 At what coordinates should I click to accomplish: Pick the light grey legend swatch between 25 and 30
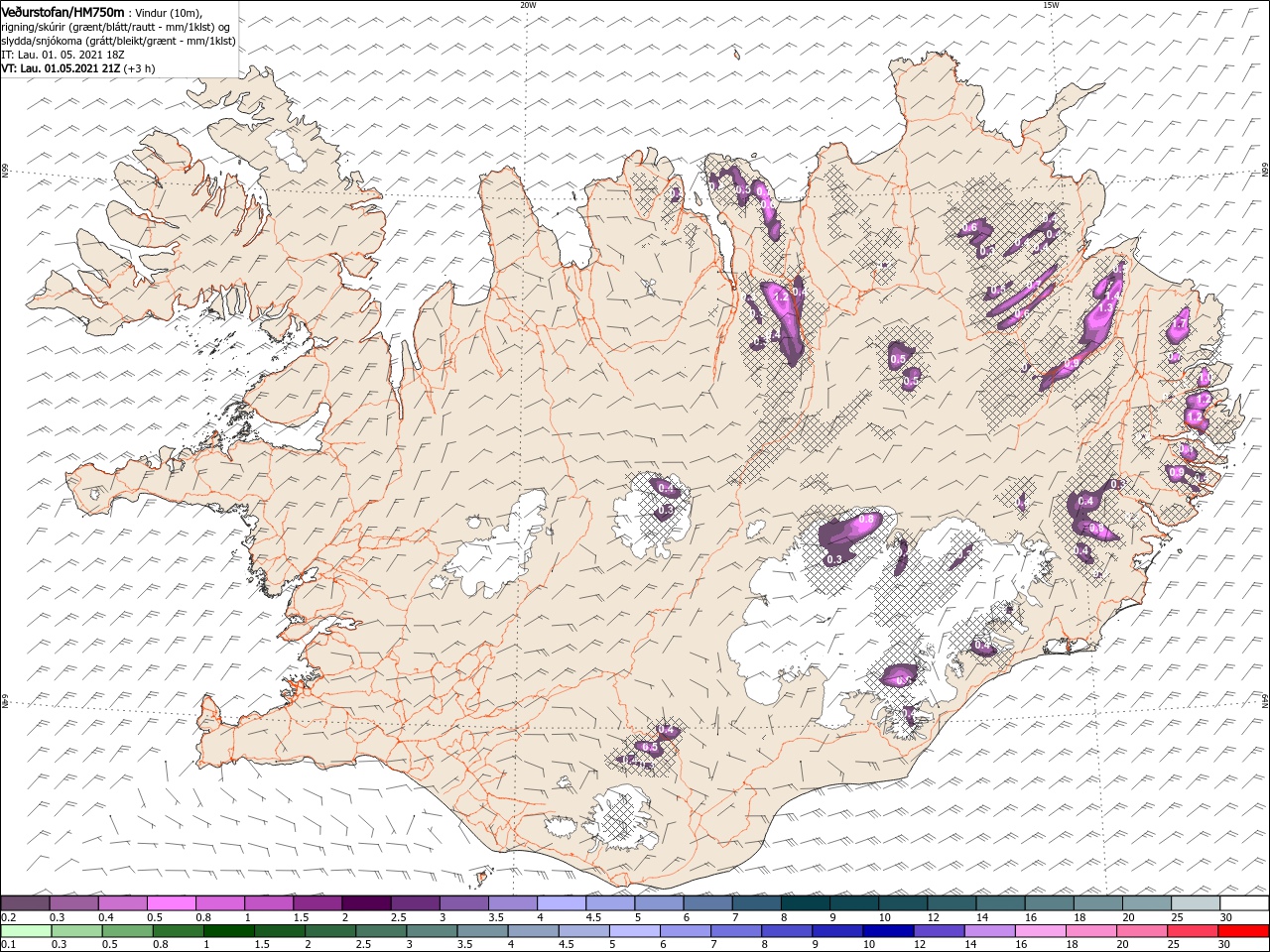point(1196,903)
